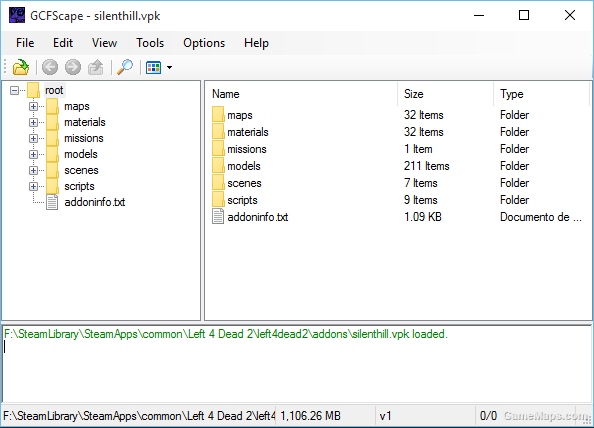The height and width of the screenshot is (428, 594).
Task: Select models in the folder tree
Action: [81, 154]
